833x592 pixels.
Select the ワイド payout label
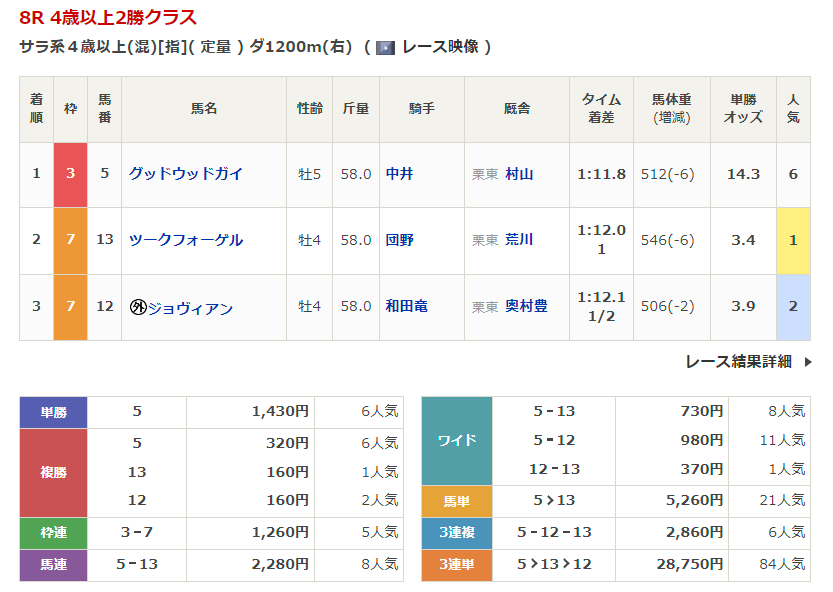(x=457, y=440)
